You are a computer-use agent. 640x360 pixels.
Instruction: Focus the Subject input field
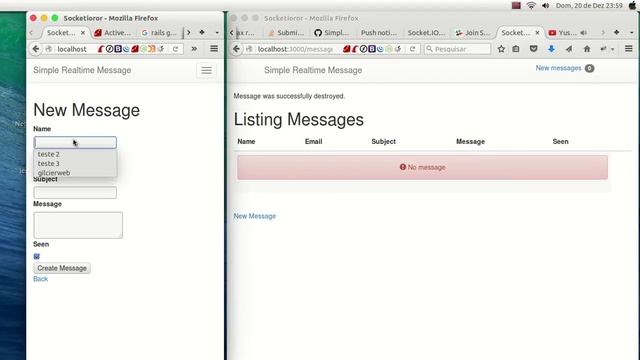pos(75,193)
